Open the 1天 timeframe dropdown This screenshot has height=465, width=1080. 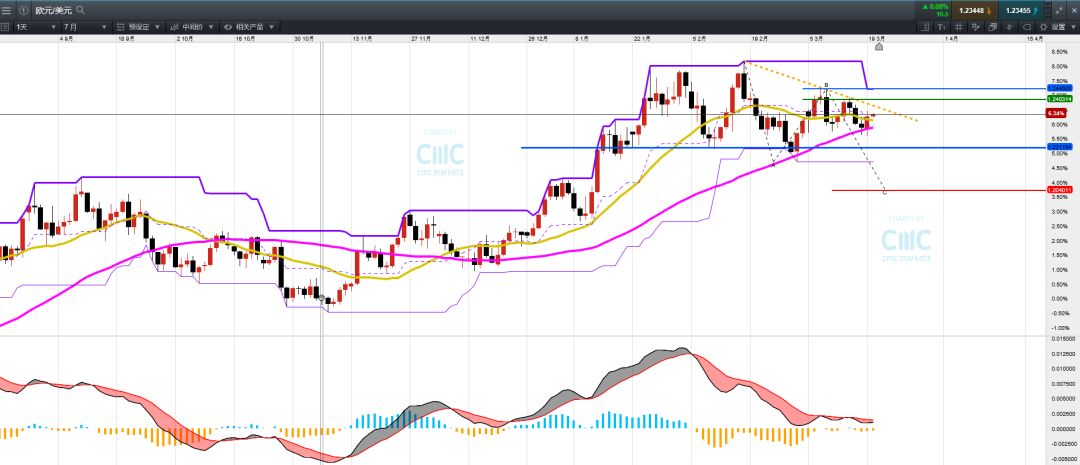coord(36,27)
